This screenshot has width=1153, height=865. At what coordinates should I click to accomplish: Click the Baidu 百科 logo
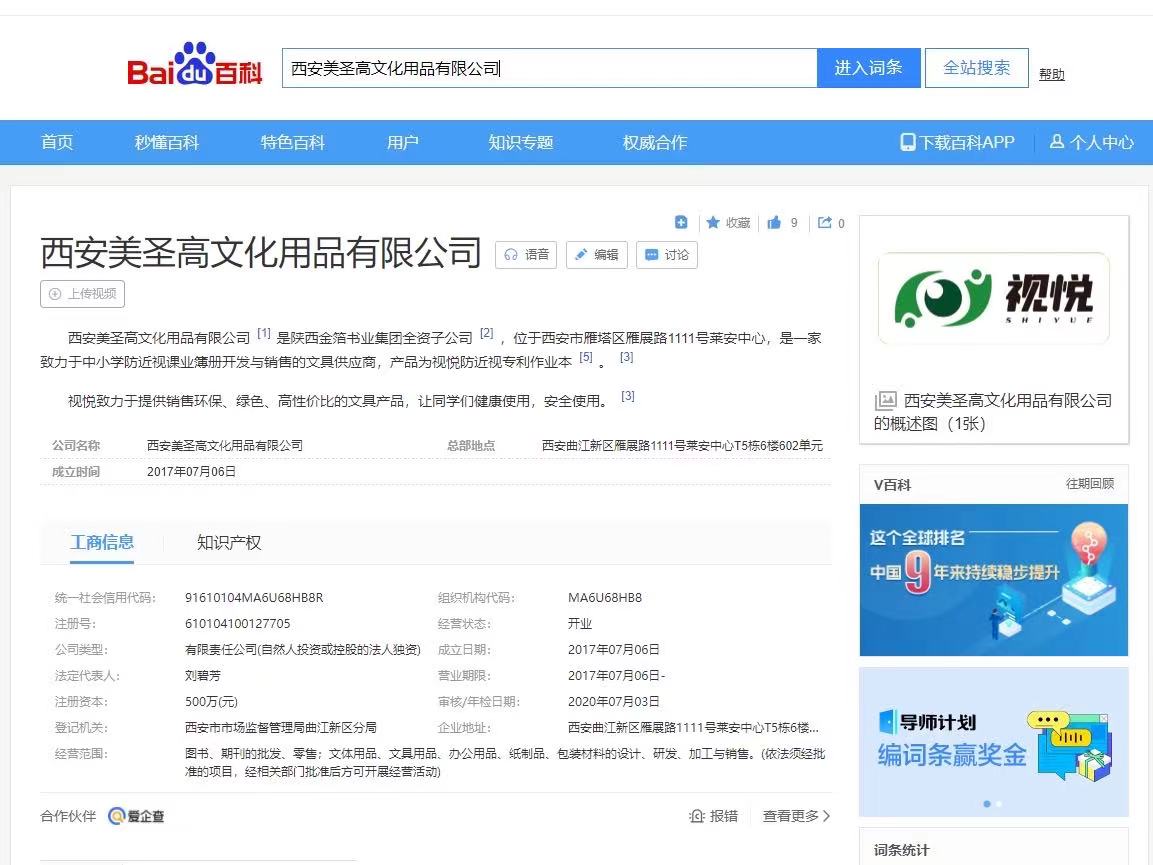[191, 66]
